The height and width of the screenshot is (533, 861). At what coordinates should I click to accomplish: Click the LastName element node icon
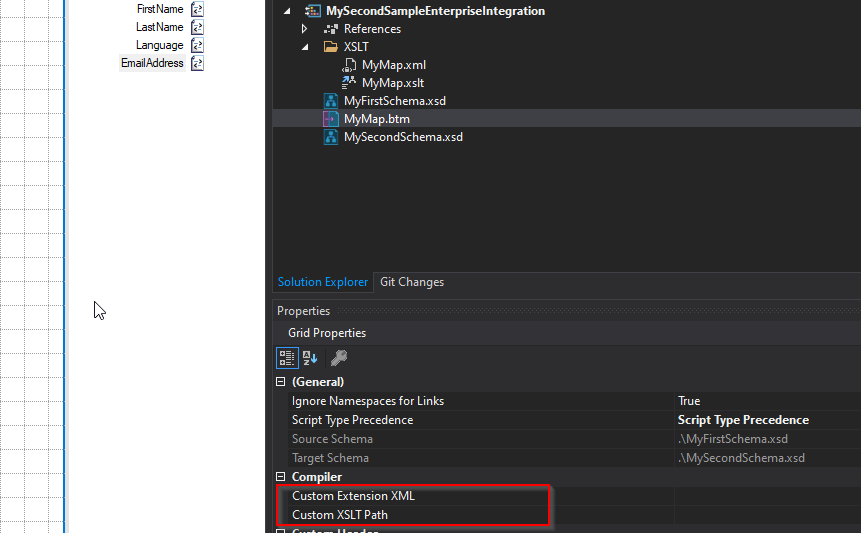[198, 27]
